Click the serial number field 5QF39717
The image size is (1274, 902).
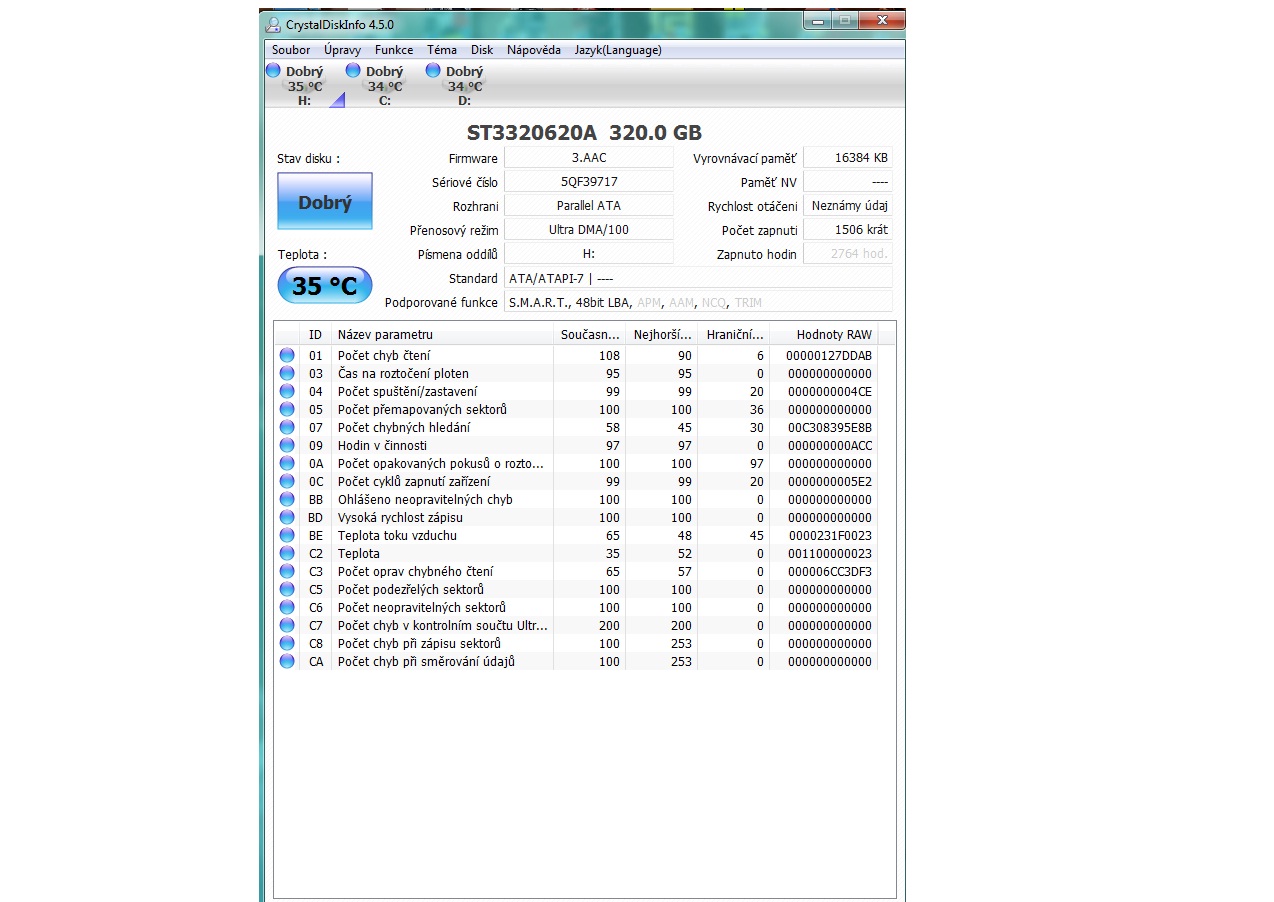[589, 182]
